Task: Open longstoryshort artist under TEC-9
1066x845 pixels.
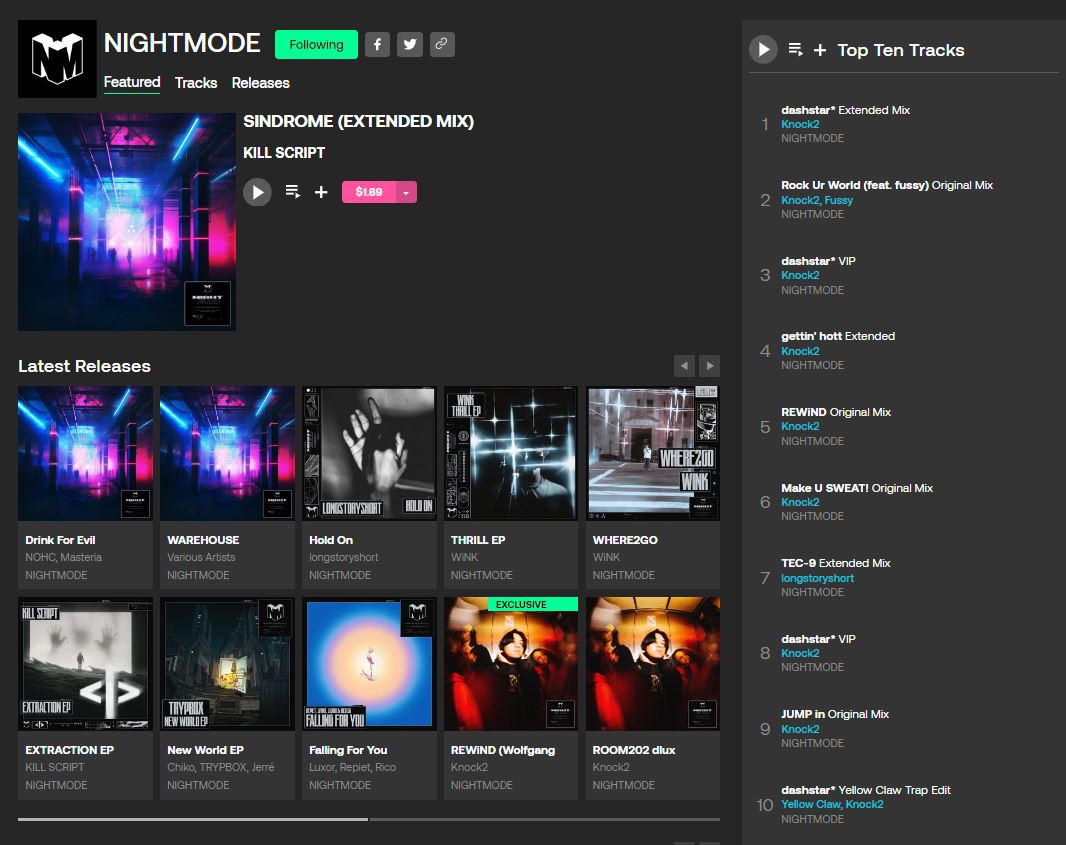Action: click(818, 579)
